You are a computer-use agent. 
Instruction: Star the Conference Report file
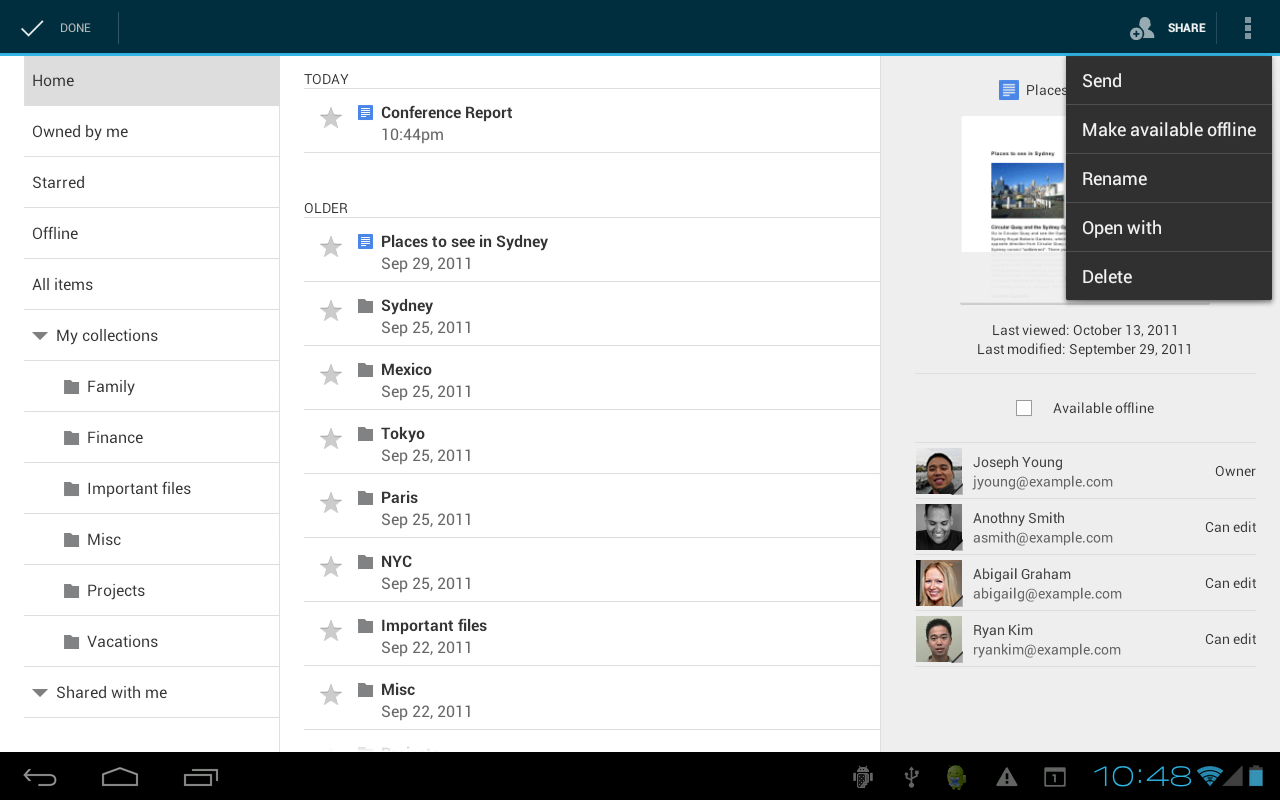[331, 117]
